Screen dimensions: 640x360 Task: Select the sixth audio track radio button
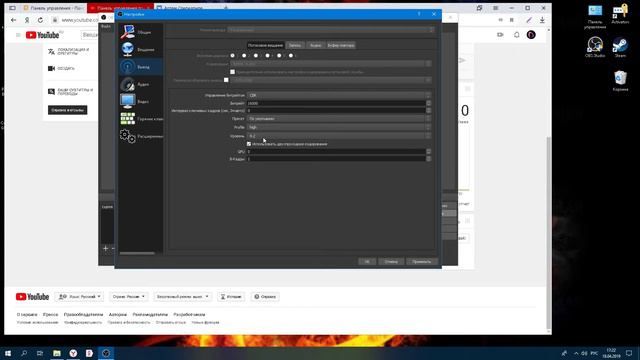pyautogui.click(x=291, y=56)
